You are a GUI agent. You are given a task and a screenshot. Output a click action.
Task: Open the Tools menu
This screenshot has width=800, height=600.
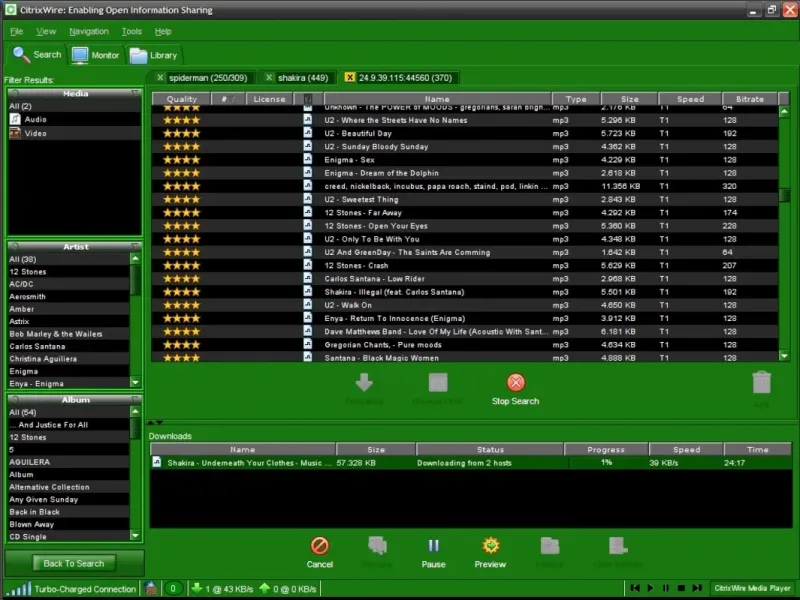[x=132, y=32]
